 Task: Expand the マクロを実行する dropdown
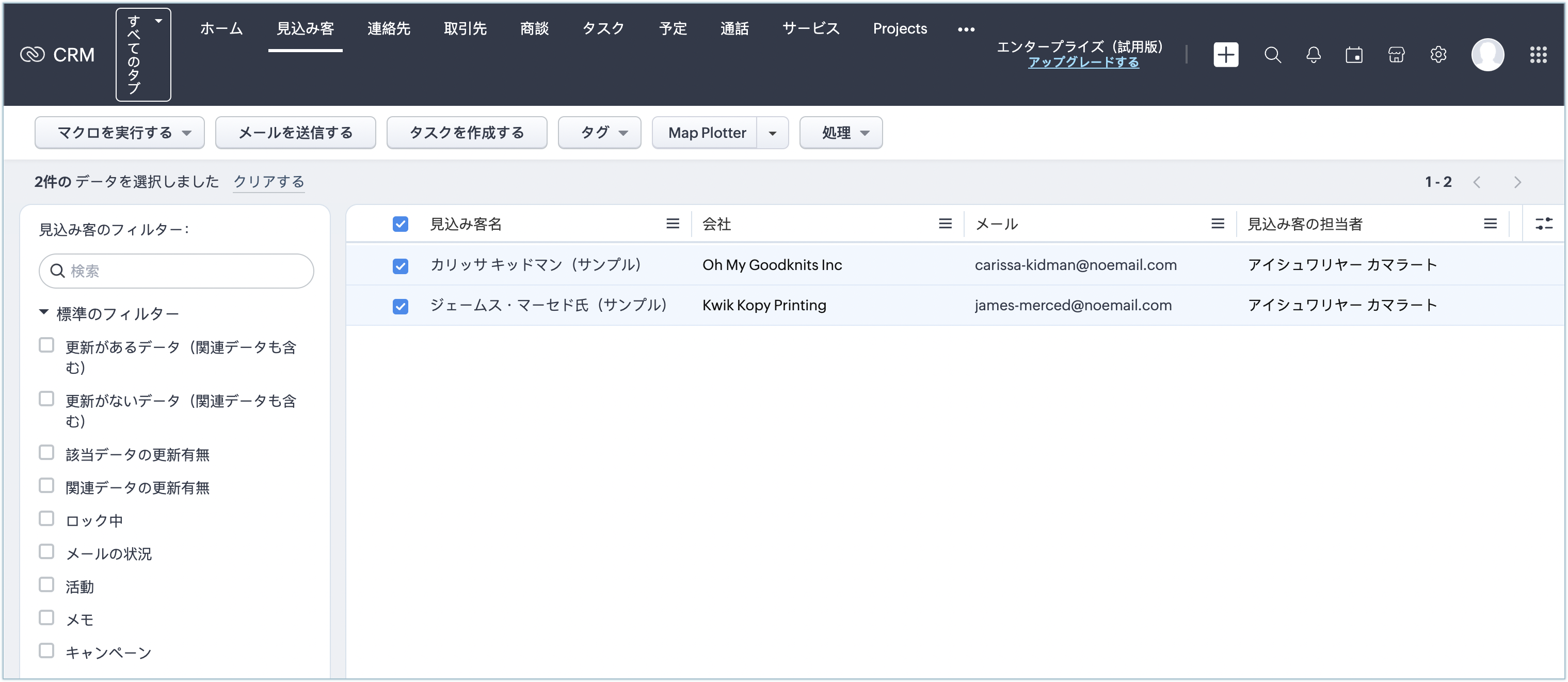click(x=120, y=133)
